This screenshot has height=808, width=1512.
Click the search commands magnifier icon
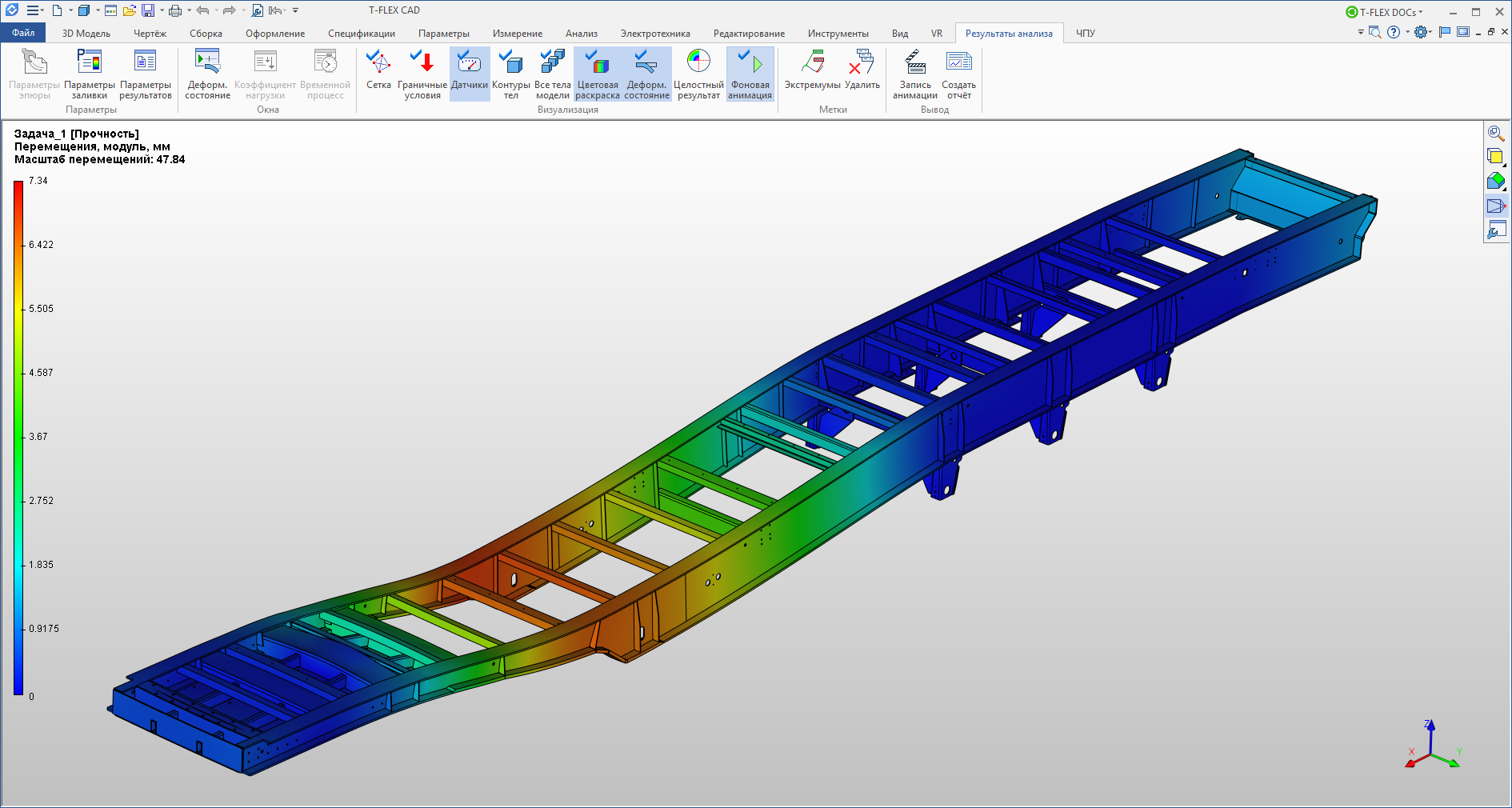(1375, 32)
